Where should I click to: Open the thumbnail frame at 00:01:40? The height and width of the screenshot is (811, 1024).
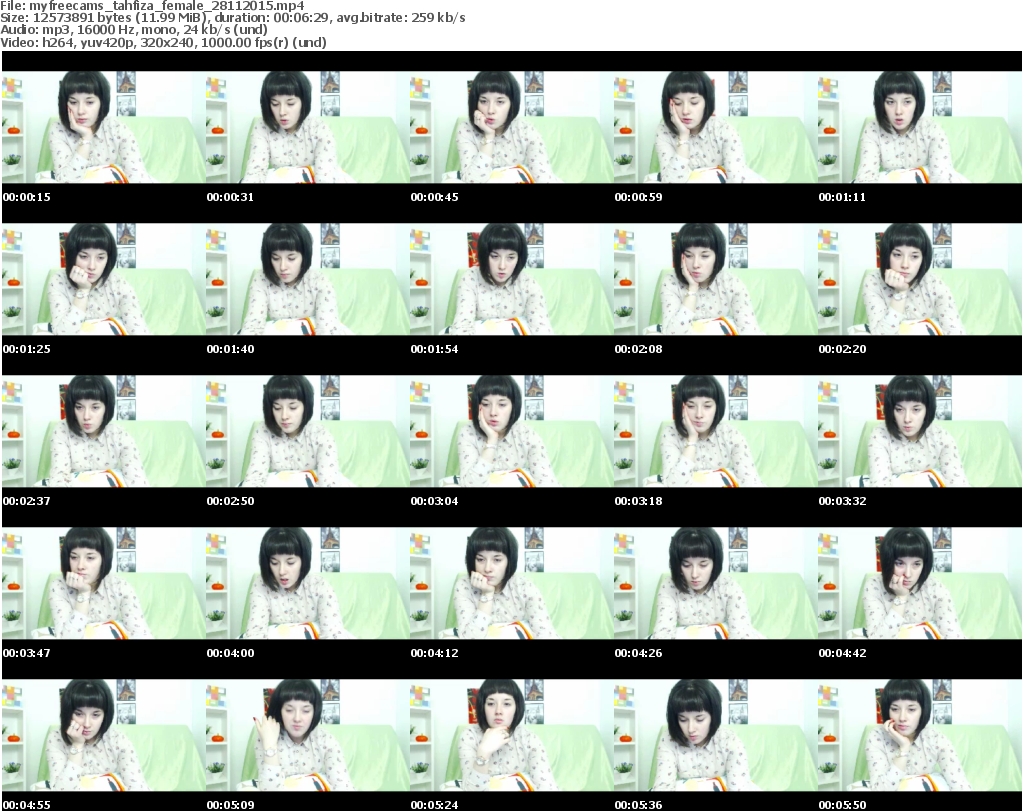(308, 279)
